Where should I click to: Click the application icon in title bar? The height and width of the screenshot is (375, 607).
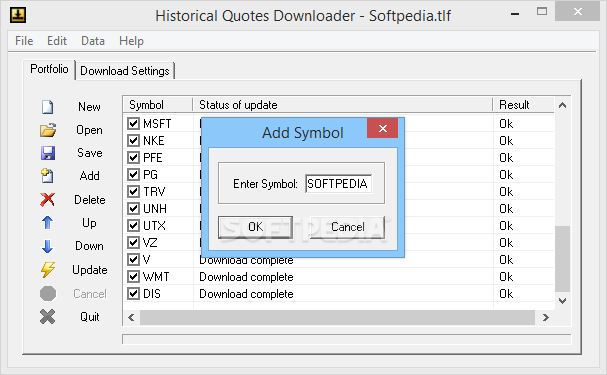tap(18, 15)
